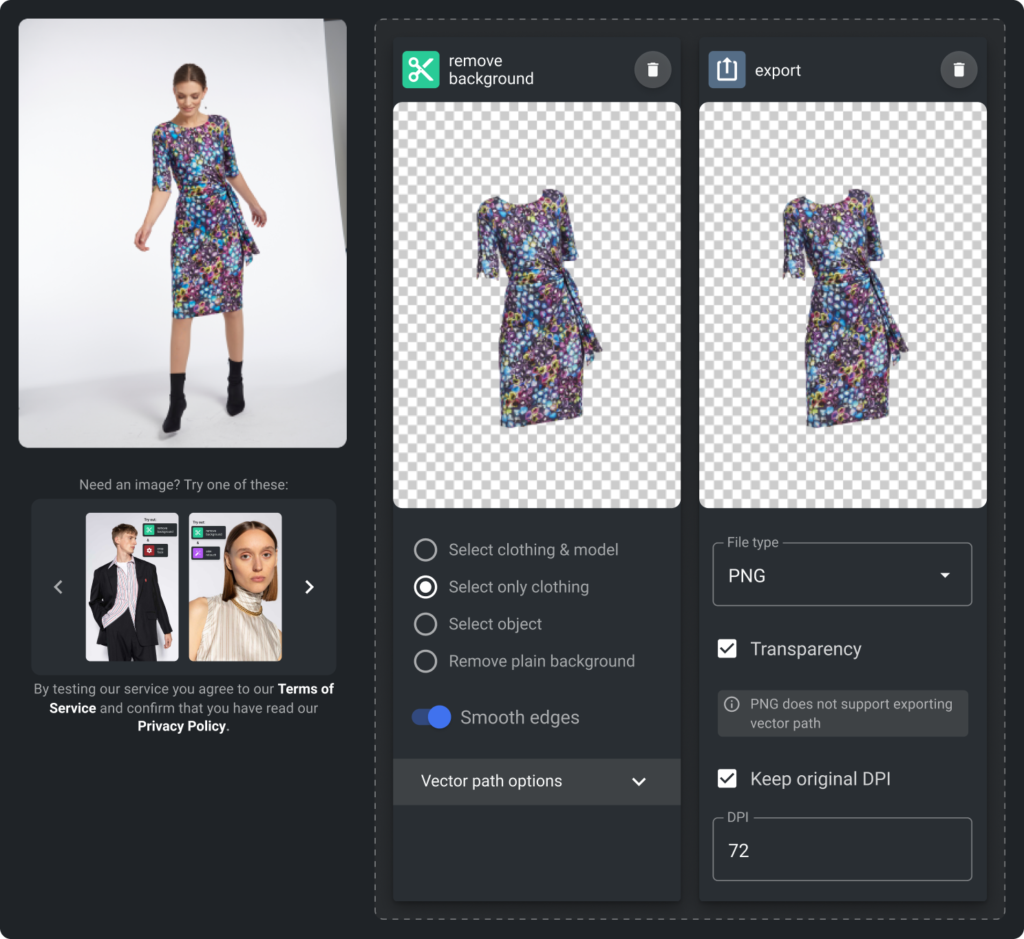Screen dimensions: 1024x939
Task: Choose Select object radio option
Action: coord(478,624)
